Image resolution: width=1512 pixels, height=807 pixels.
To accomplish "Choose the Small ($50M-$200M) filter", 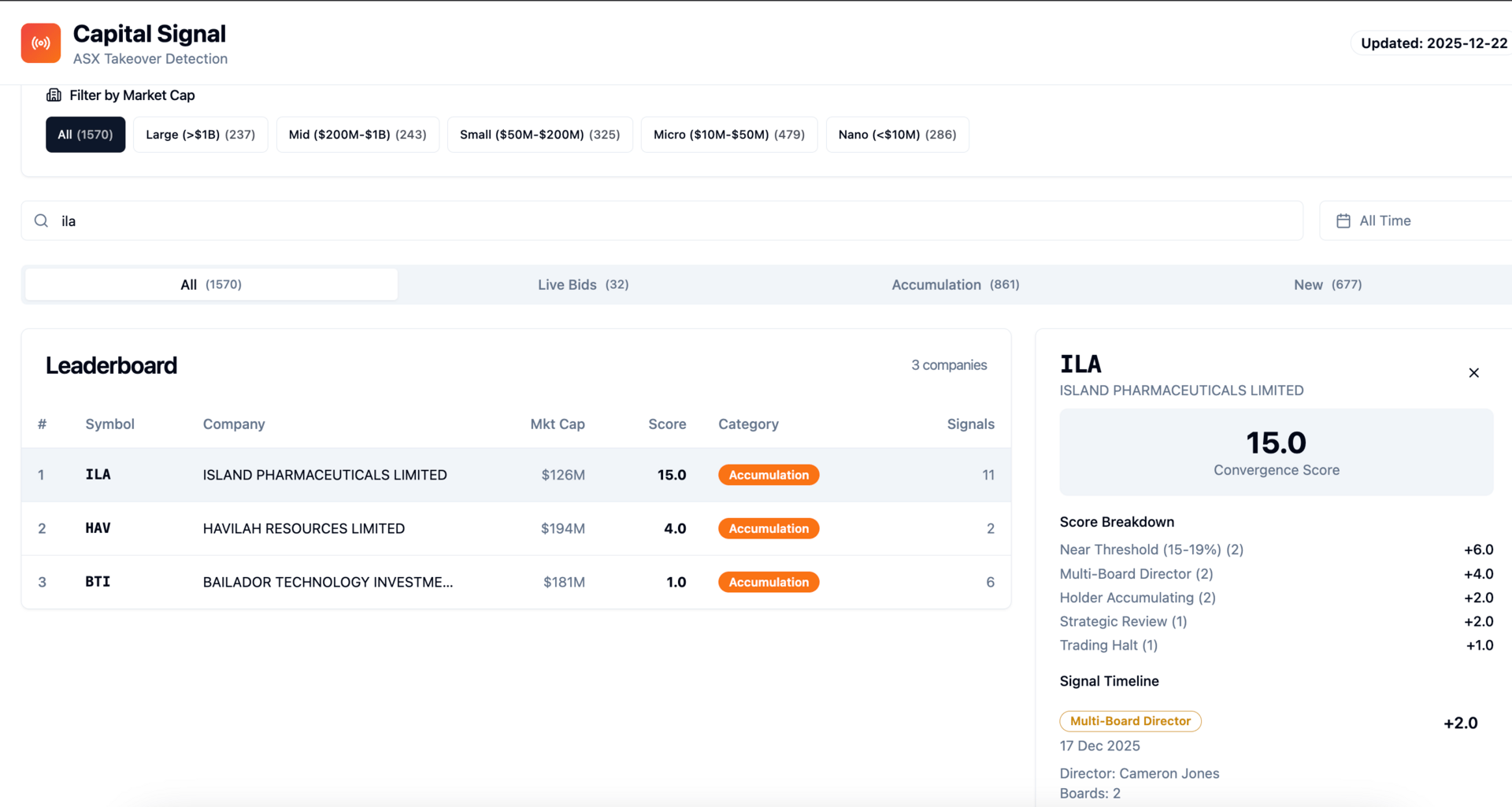I will [539, 135].
